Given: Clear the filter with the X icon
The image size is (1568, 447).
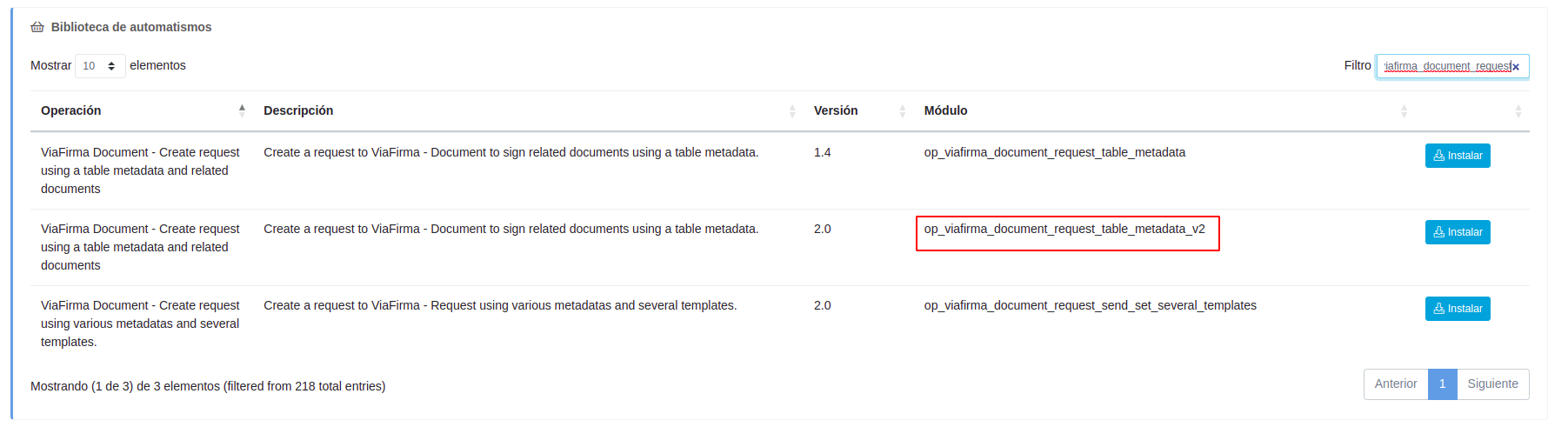Looking at the screenshot, I should [x=1516, y=67].
